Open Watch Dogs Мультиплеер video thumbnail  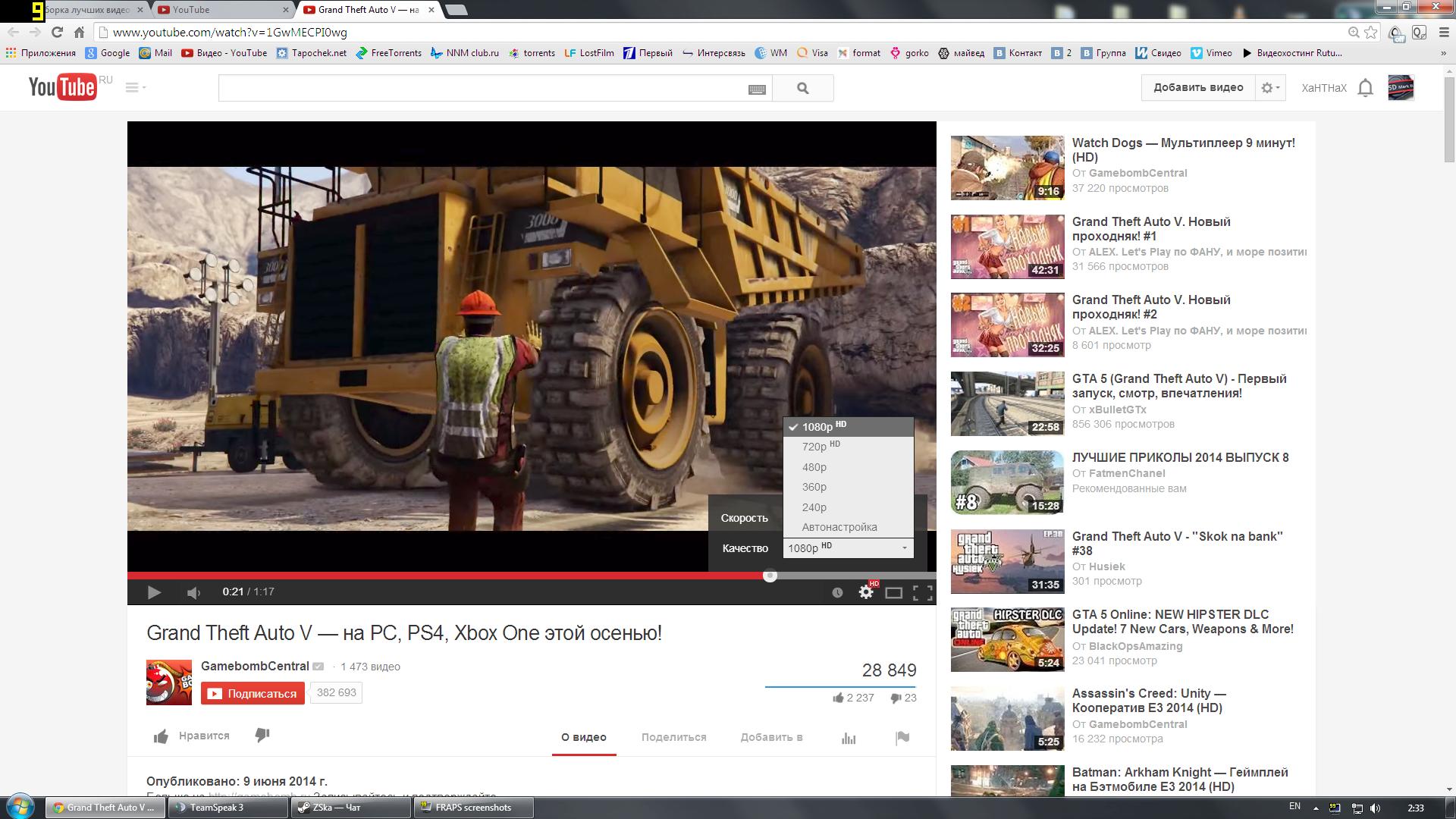(1007, 168)
